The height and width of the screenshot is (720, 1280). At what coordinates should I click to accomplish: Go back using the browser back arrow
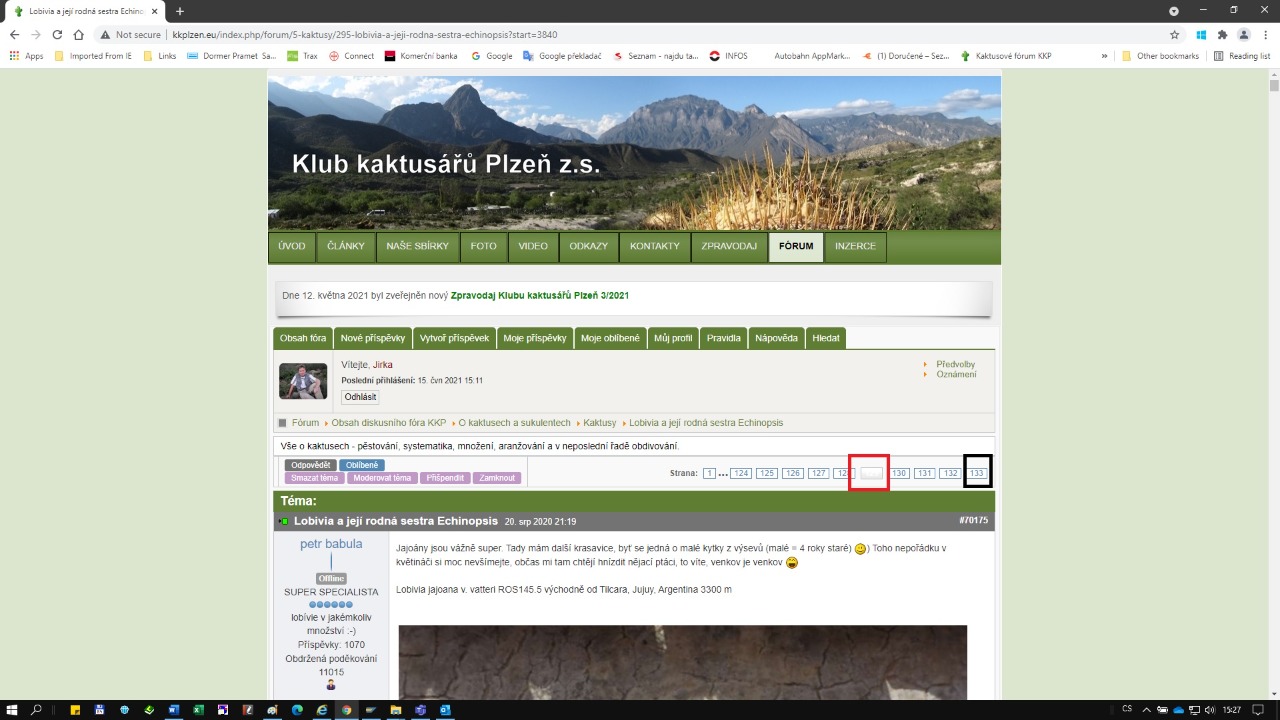pos(14,34)
